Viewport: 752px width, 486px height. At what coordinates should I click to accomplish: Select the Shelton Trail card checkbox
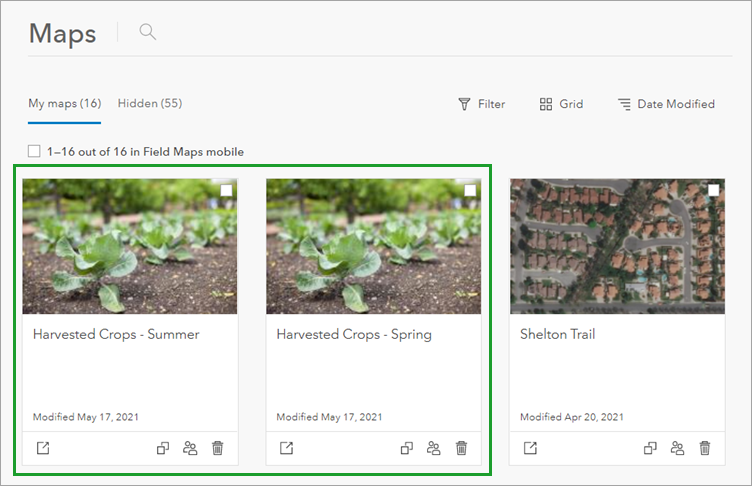[x=714, y=190]
